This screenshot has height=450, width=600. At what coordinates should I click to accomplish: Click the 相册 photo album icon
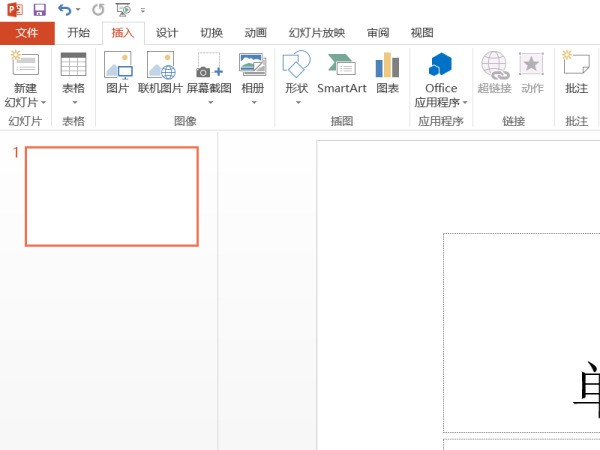pyautogui.click(x=253, y=75)
